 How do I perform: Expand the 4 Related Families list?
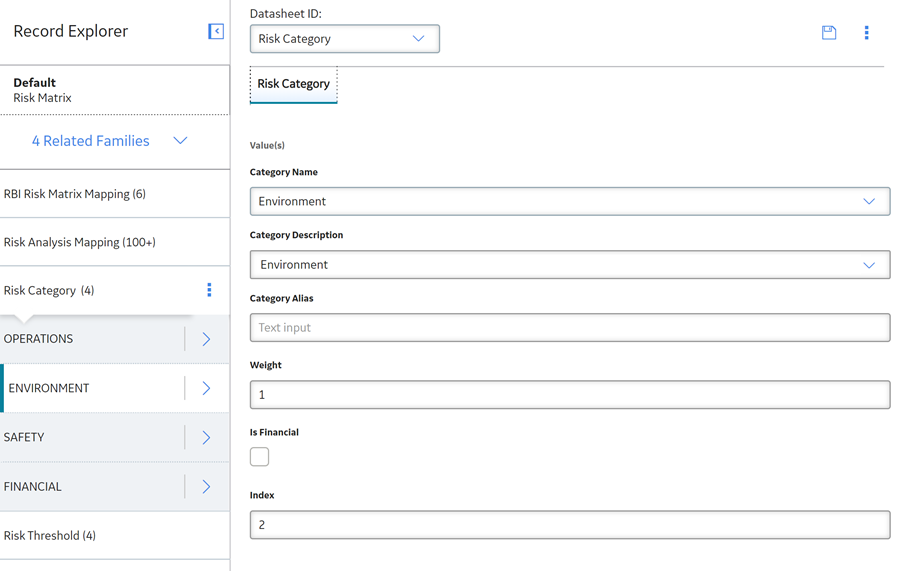pyautogui.click(x=109, y=141)
